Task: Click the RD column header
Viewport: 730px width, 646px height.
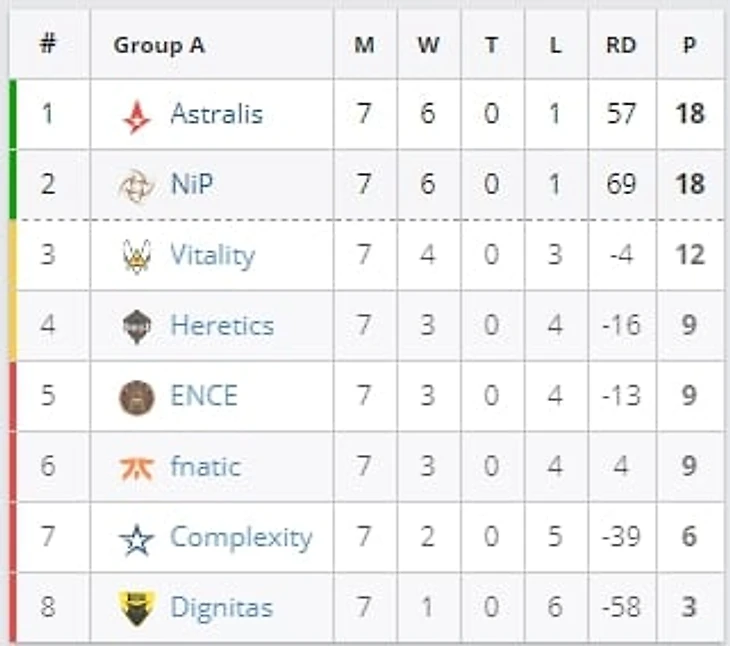Action: (x=621, y=45)
